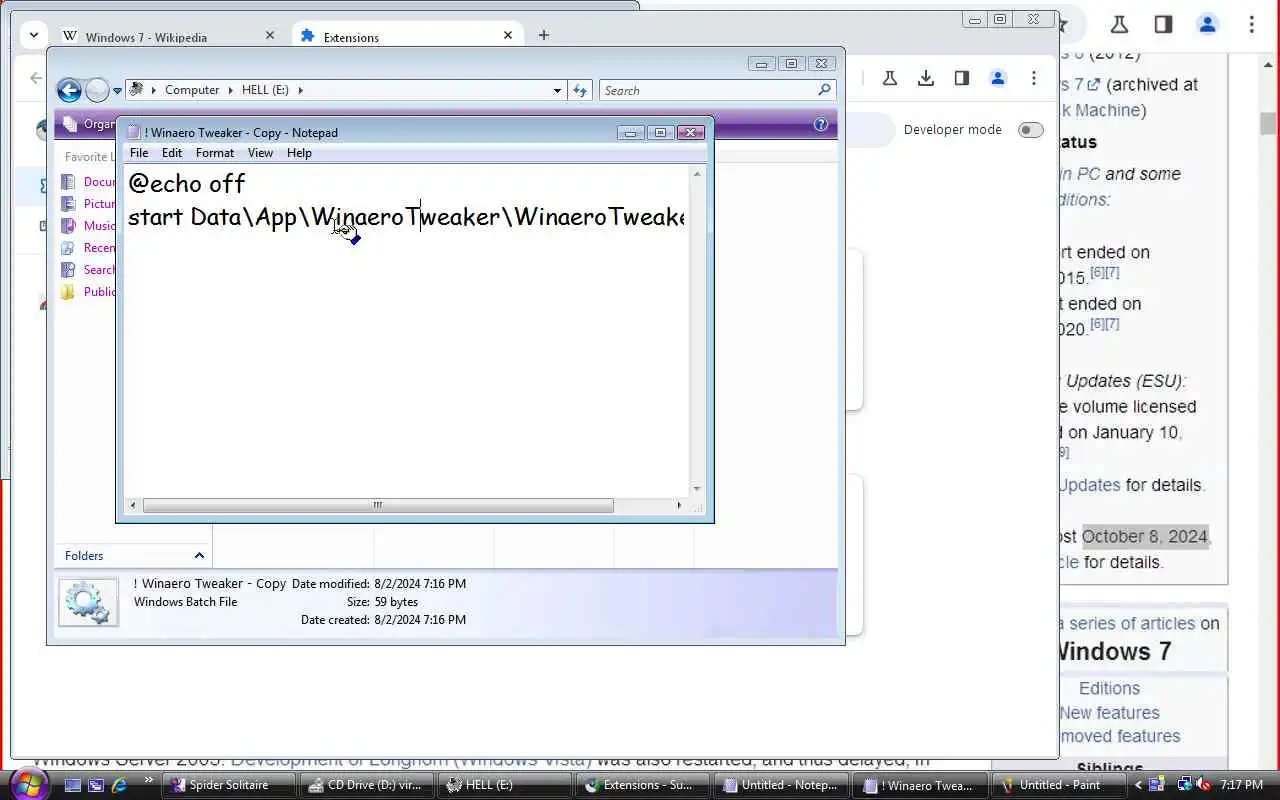Open Chrome Labs flask in Wikipedia window
The image size is (1280, 800).
point(1119,25)
